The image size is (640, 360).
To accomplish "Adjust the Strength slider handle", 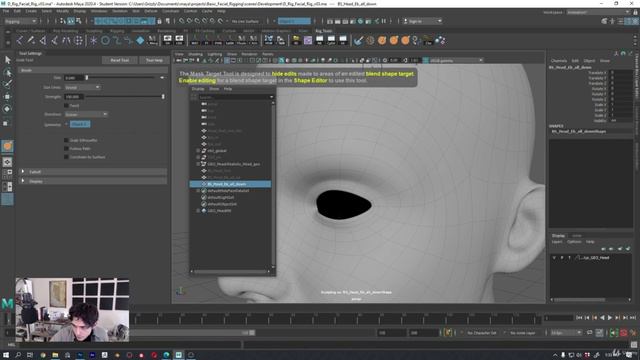I will pyautogui.click(x=163, y=97).
